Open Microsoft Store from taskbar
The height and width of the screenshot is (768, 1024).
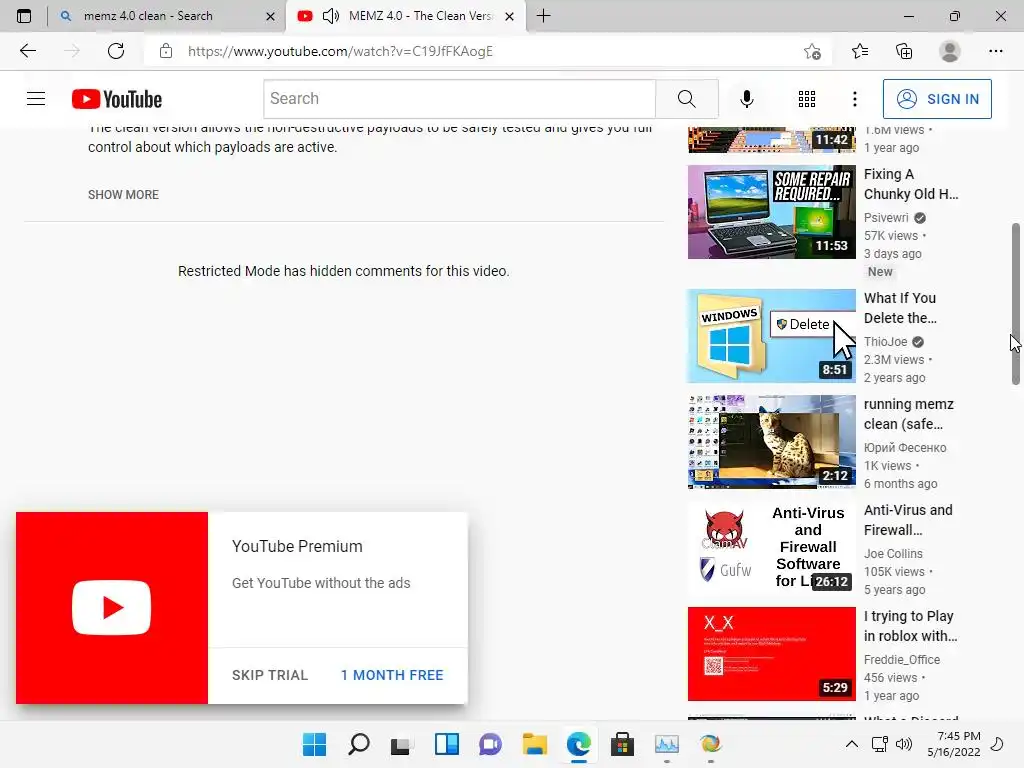pyautogui.click(x=622, y=744)
